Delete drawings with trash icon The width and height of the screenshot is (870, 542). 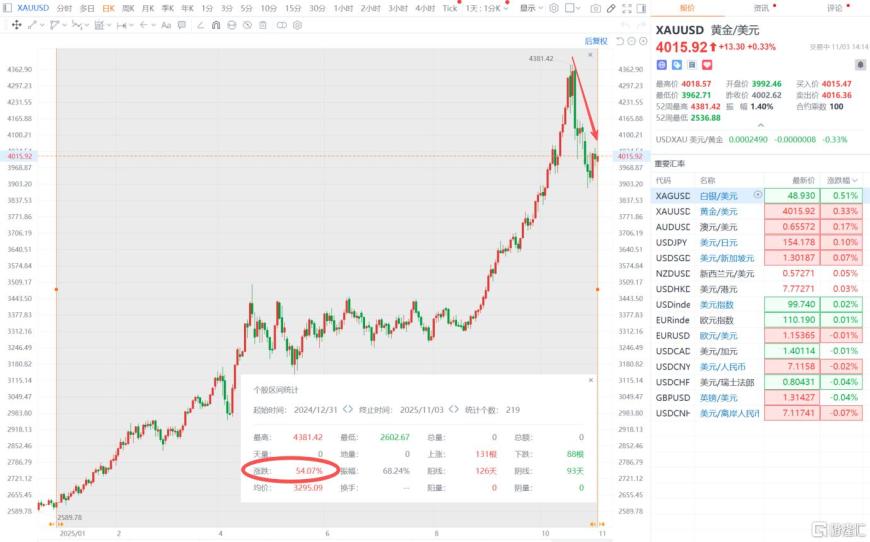point(263,25)
